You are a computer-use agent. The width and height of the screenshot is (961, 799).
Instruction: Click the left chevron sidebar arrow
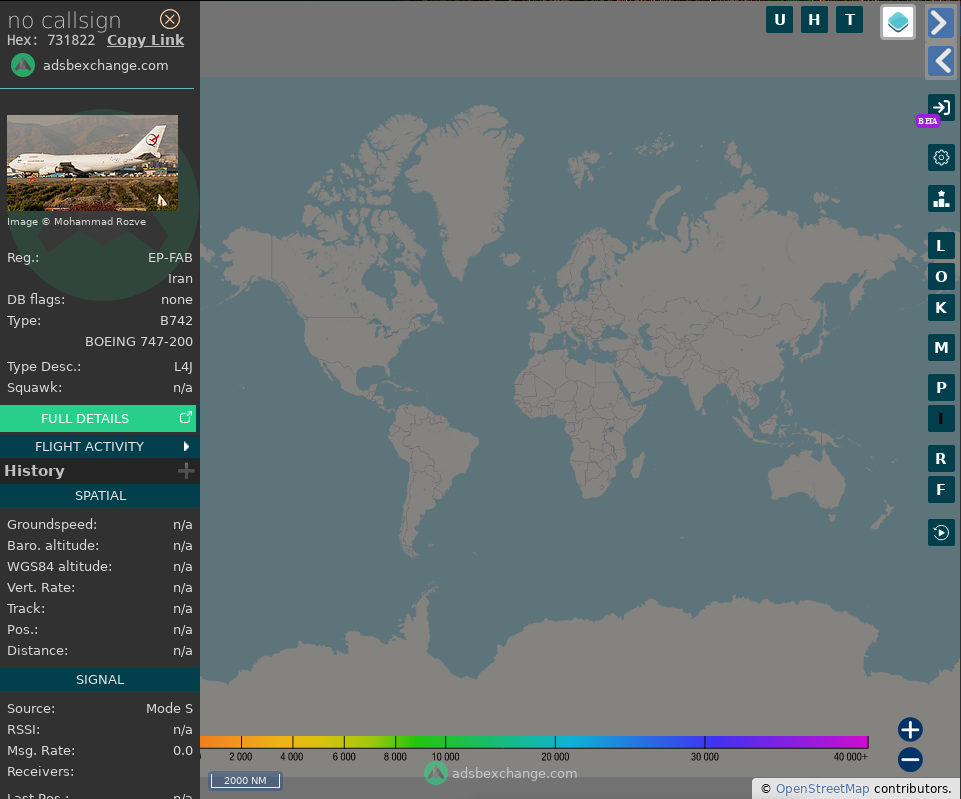(x=941, y=61)
